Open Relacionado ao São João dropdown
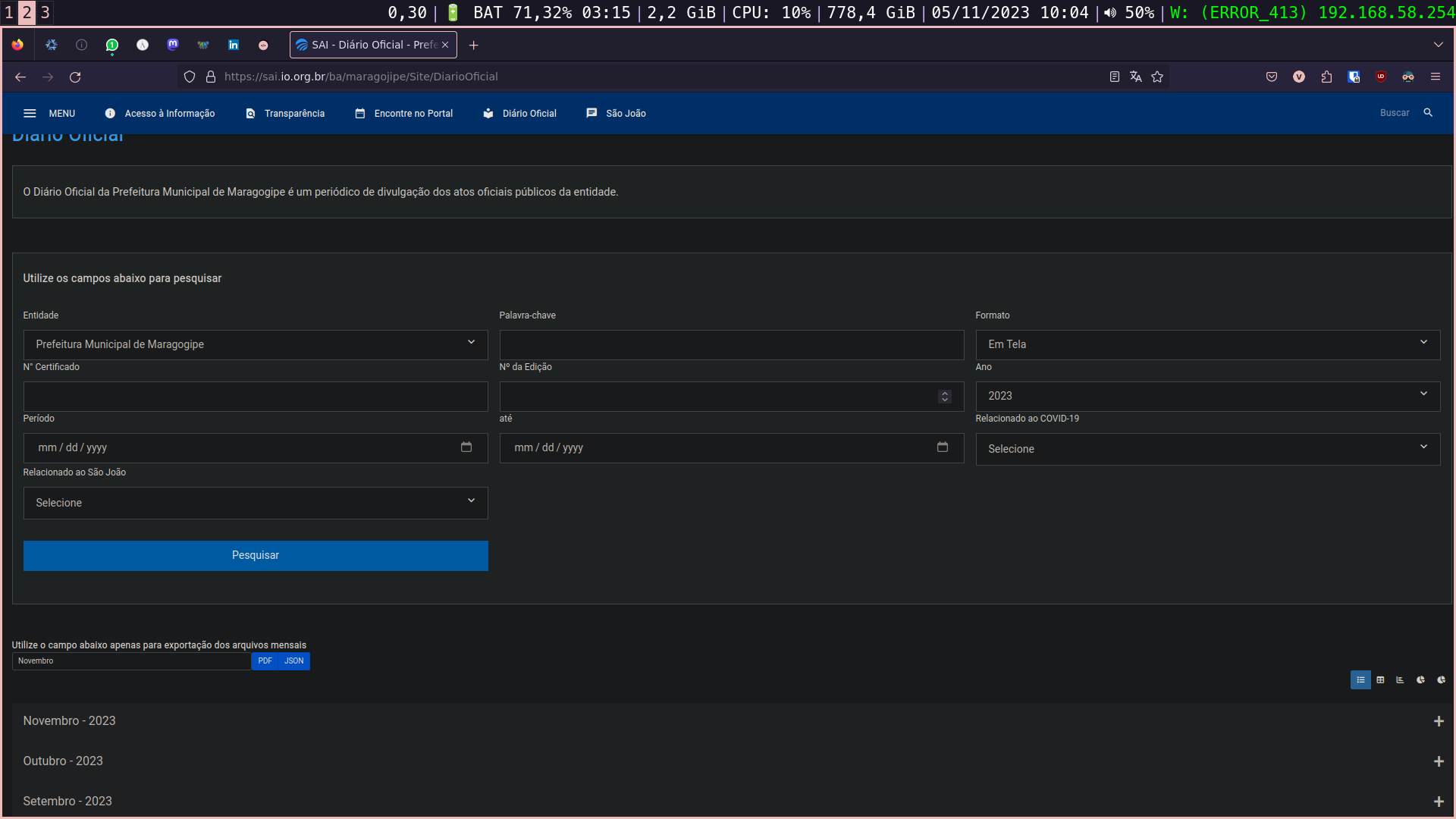This screenshot has height=819, width=1456. (x=256, y=503)
